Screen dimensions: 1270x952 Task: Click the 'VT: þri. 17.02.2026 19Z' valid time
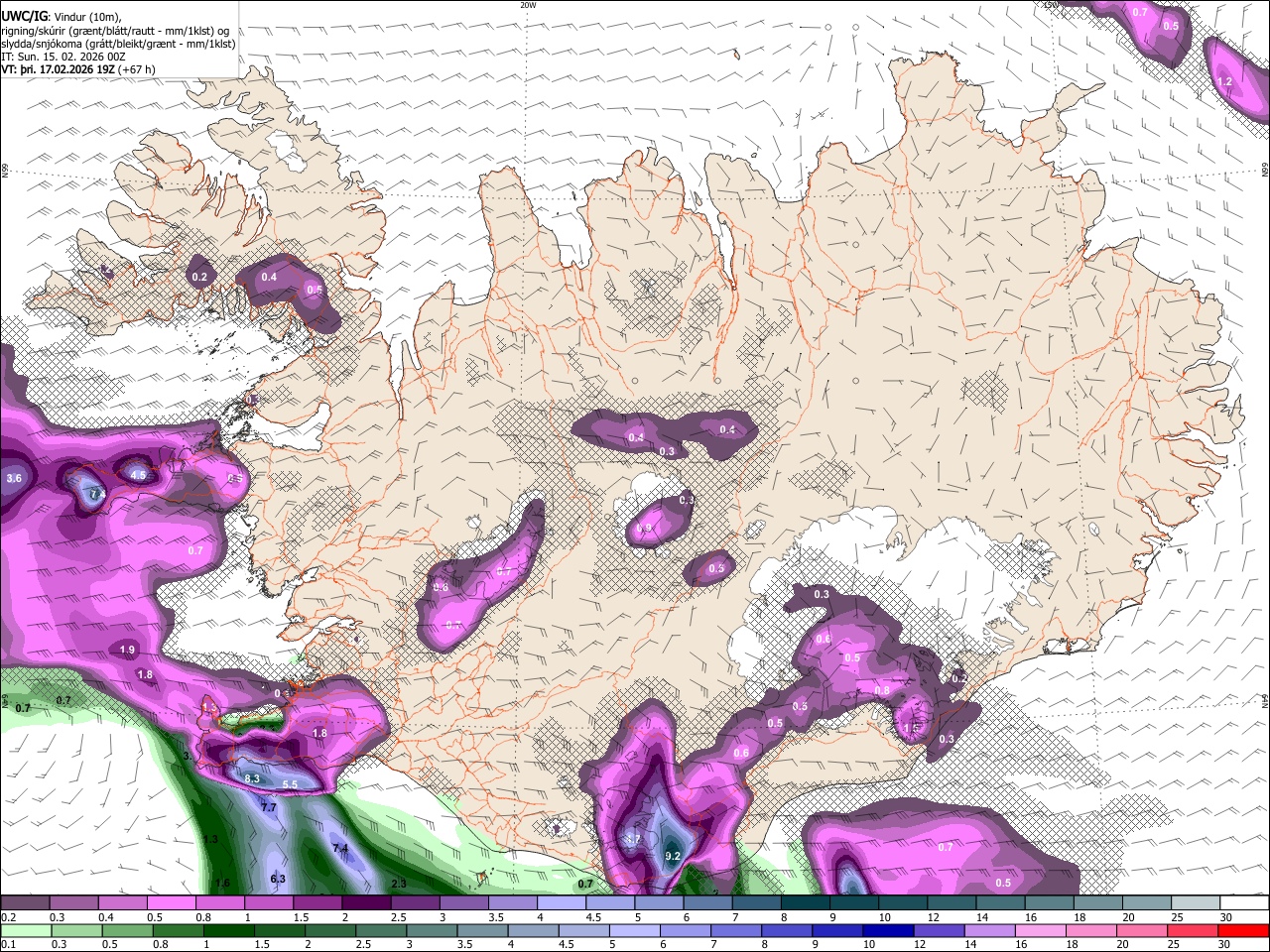tap(58, 69)
